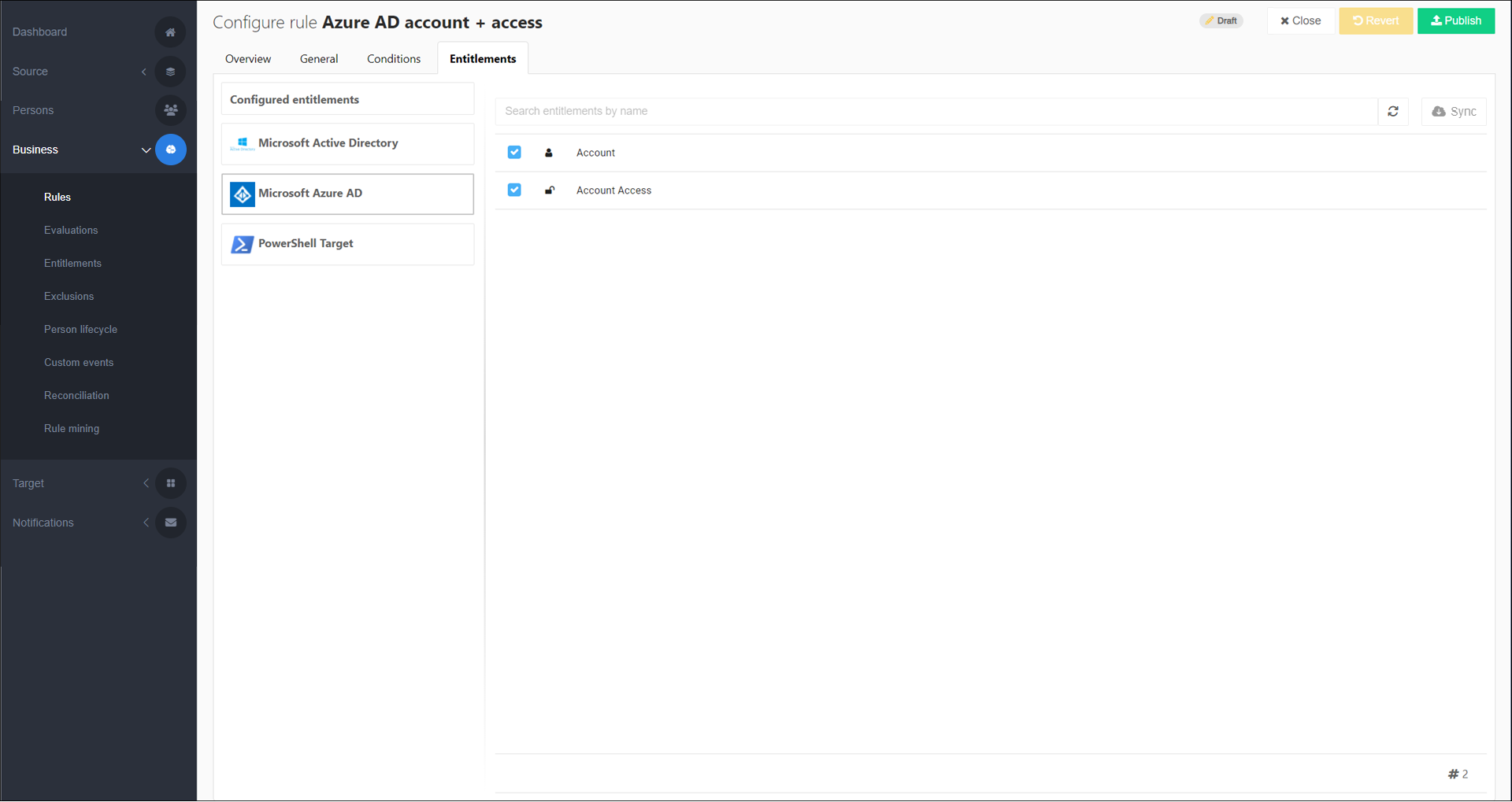Click the PowerShell Target icon

[x=243, y=244]
